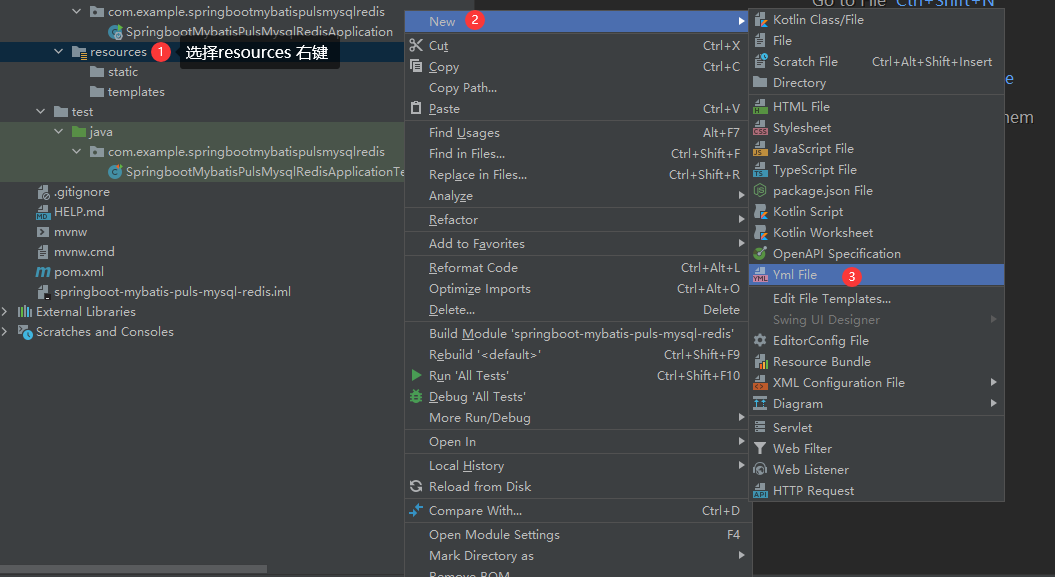Open Mark Directory as submenu
This screenshot has height=577, width=1055.
click(x=577, y=555)
